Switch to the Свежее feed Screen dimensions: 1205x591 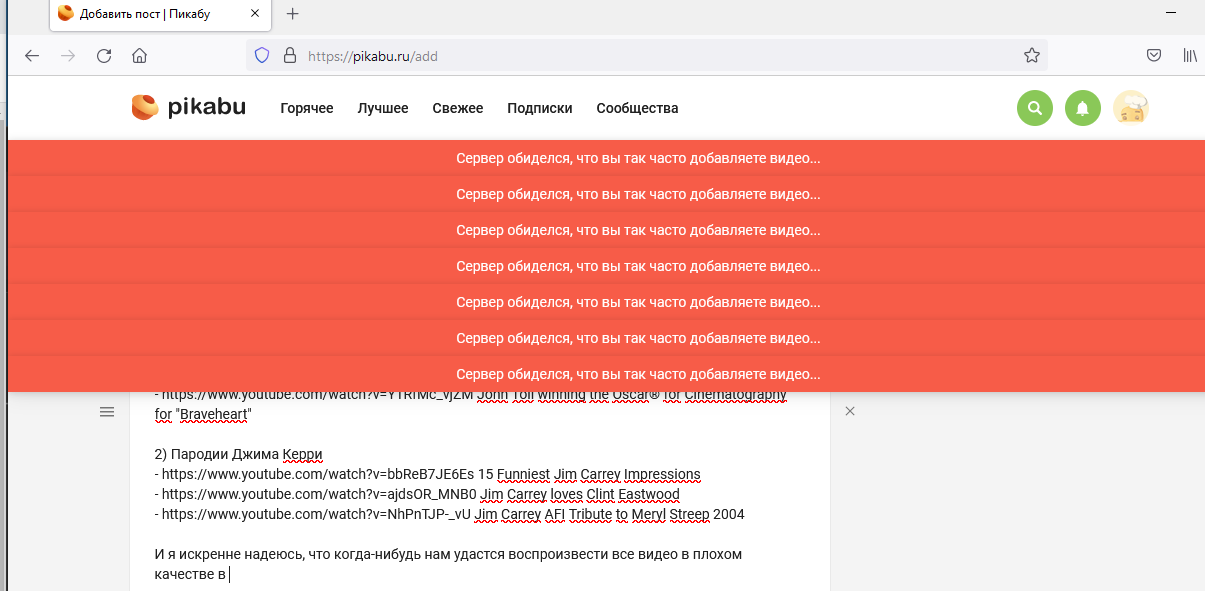click(457, 108)
